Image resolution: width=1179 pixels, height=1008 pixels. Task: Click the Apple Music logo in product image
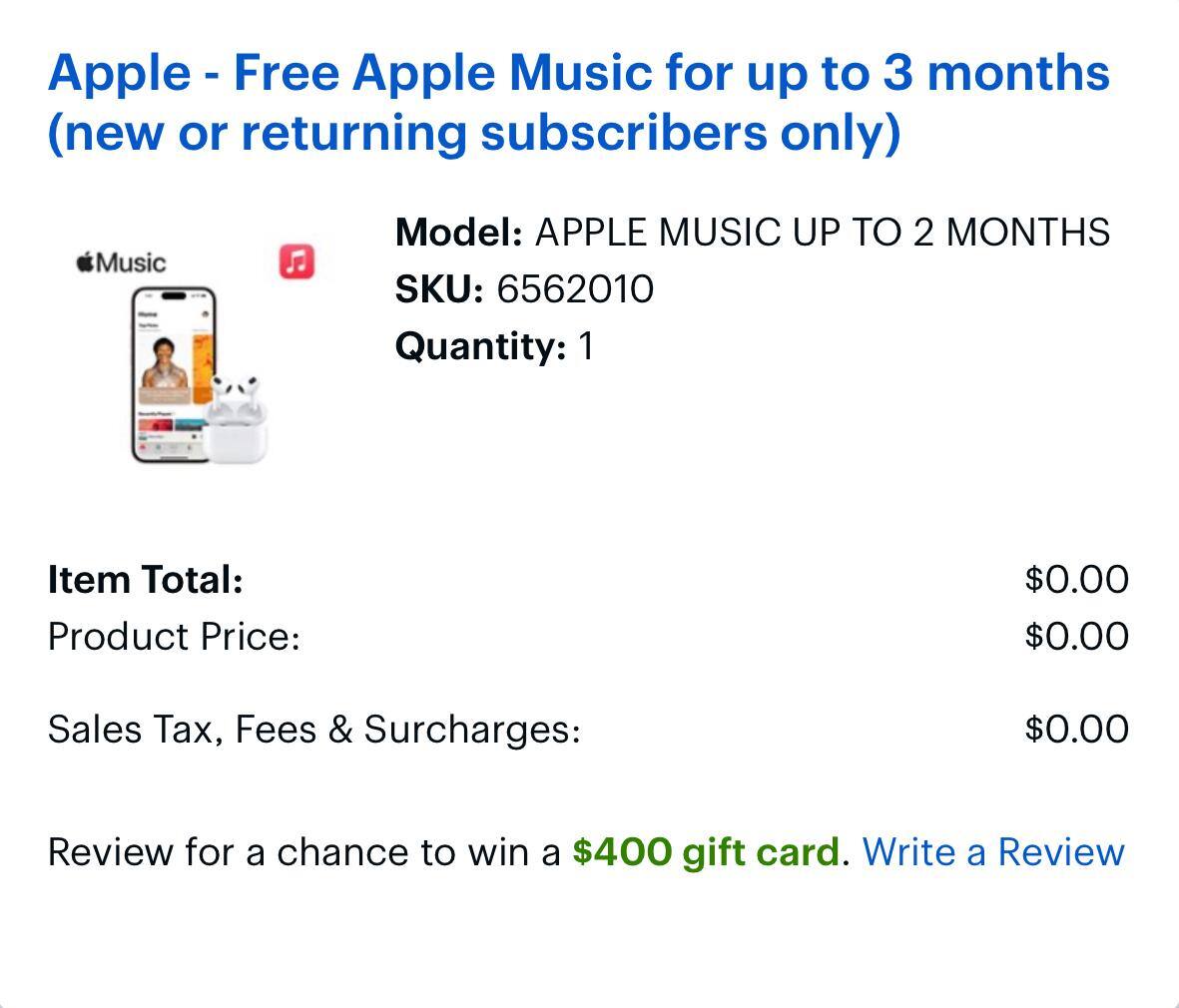click(121, 262)
